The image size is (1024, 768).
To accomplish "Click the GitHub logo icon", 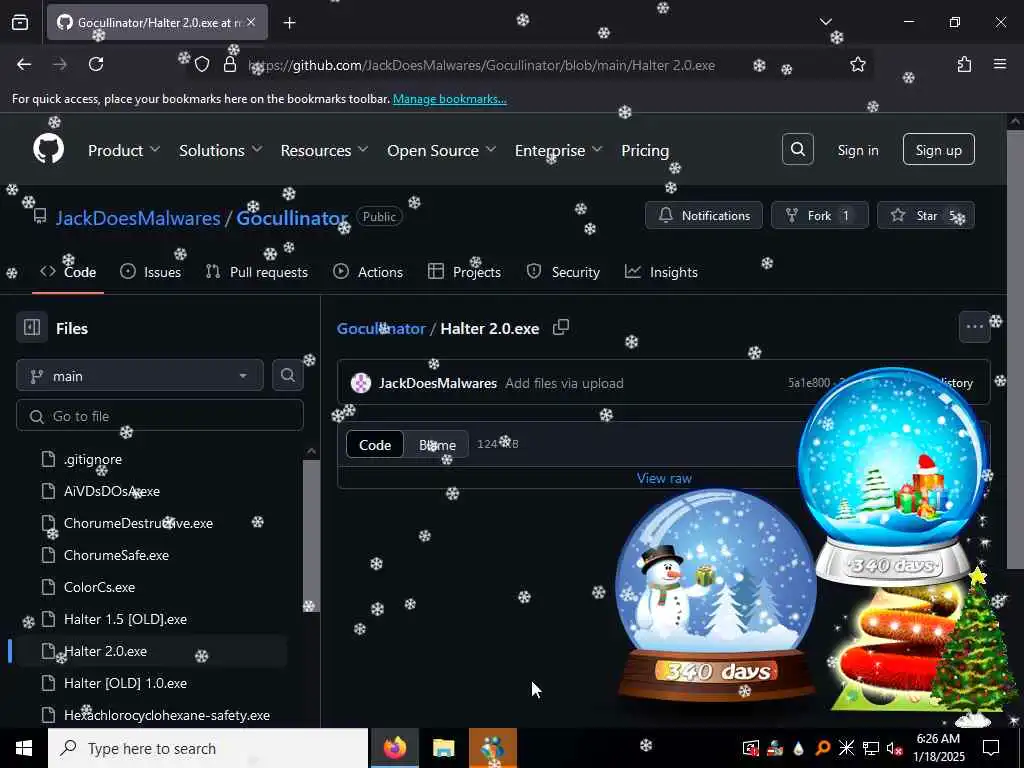I will tap(48, 150).
